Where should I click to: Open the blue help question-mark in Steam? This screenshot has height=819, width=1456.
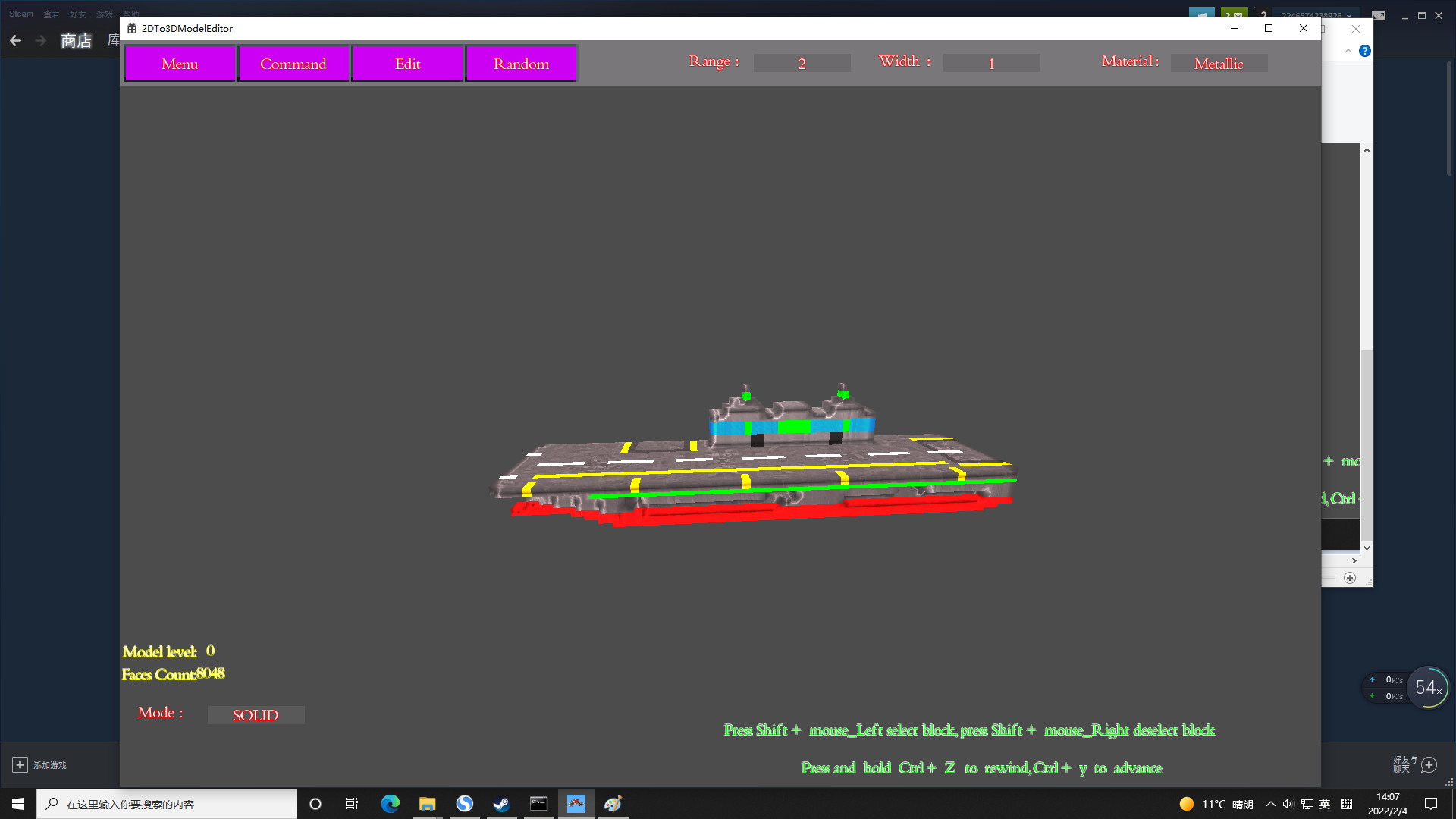coord(1366,52)
